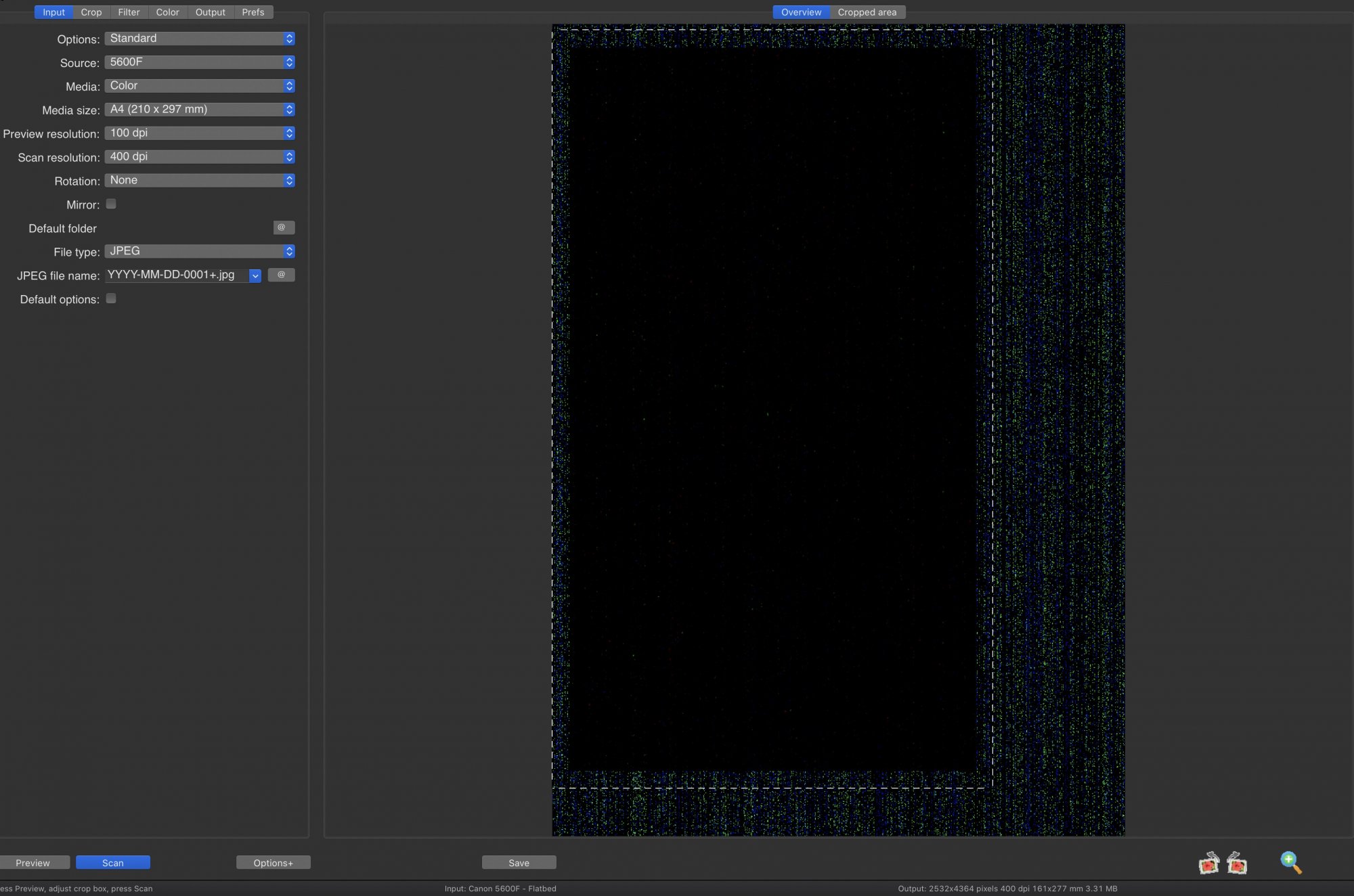Rotate the image left with the photo icon
Screen dimensions: 1354x896
[1208, 864]
